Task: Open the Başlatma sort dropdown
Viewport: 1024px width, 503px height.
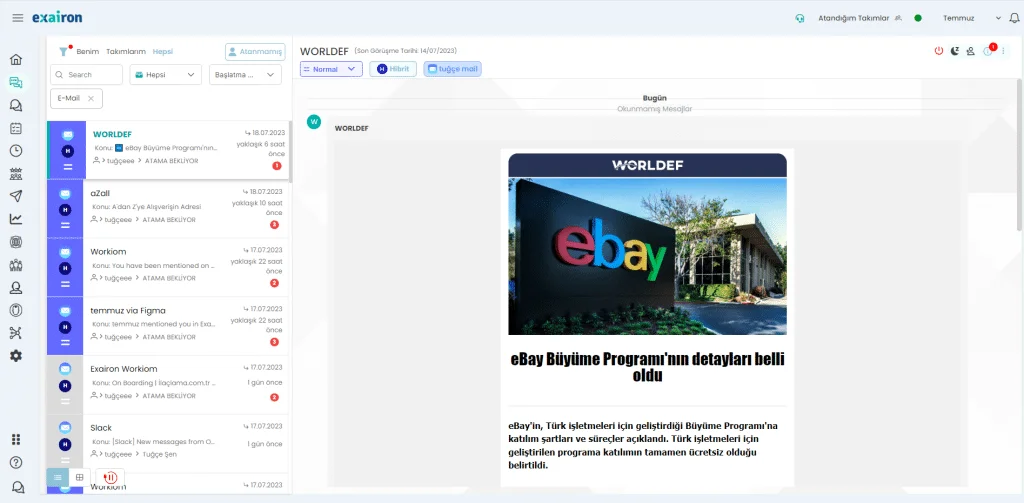Action: tap(246, 74)
